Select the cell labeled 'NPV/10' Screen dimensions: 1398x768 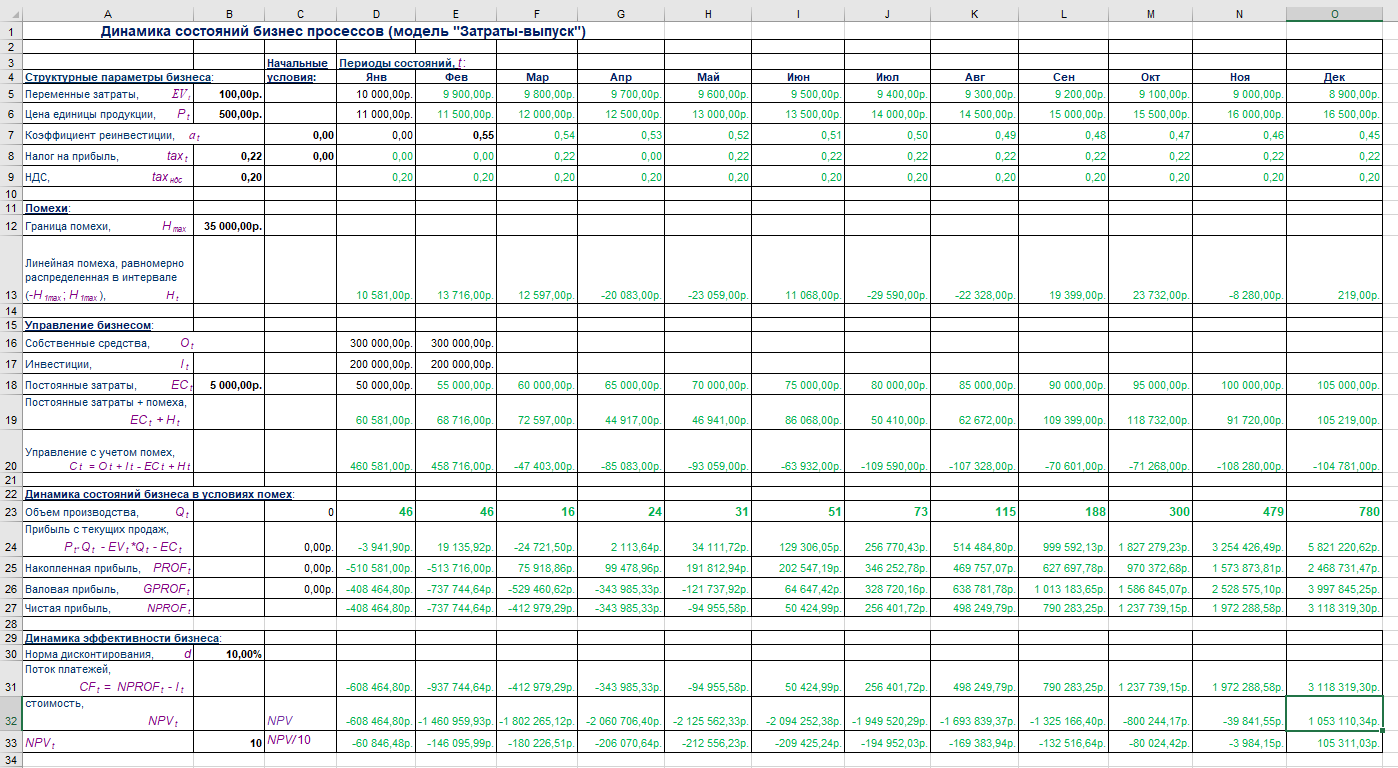pos(299,741)
